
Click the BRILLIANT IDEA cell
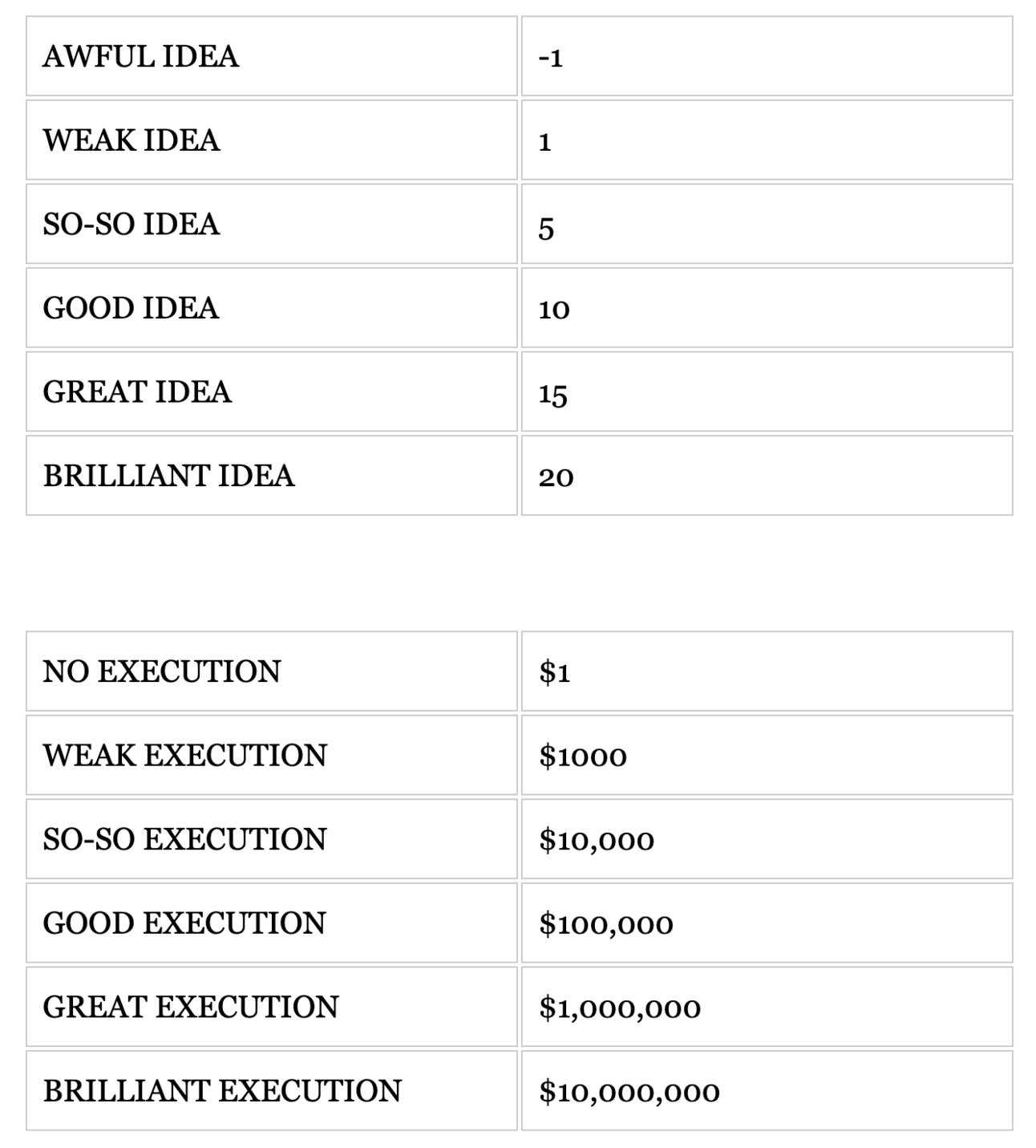pyautogui.click(x=168, y=476)
